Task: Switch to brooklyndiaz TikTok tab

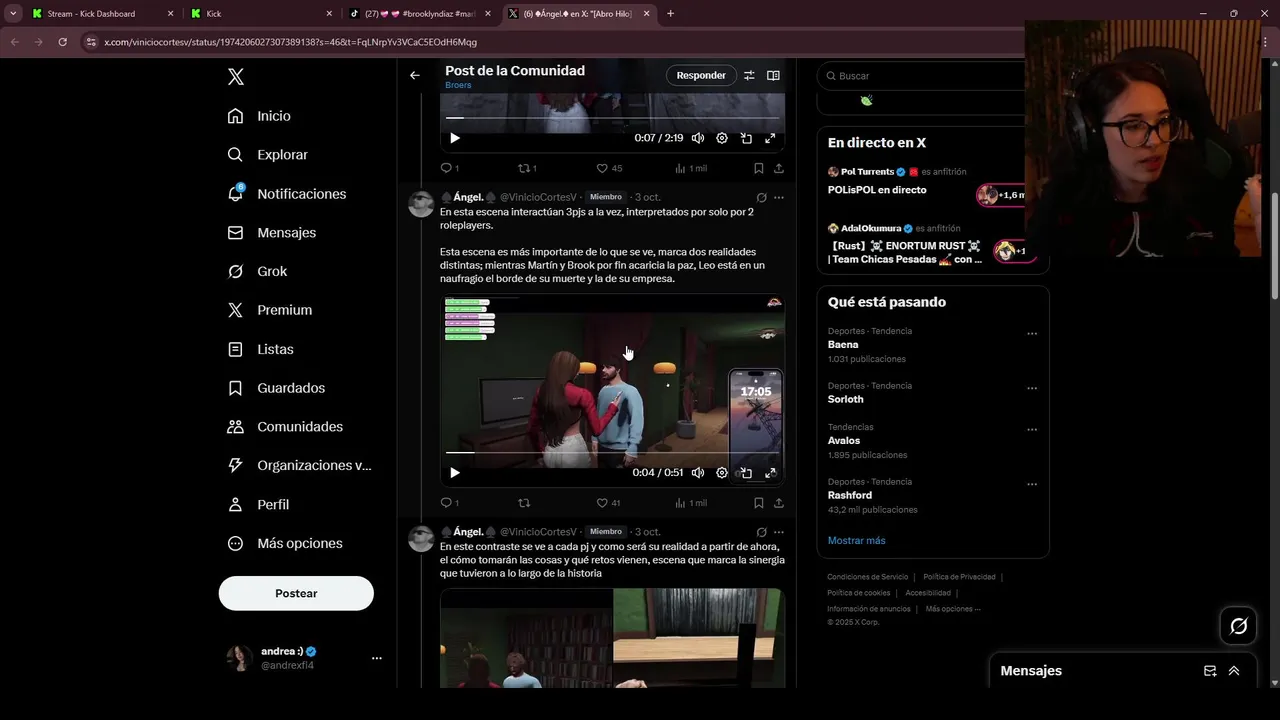Action: (x=421, y=14)
